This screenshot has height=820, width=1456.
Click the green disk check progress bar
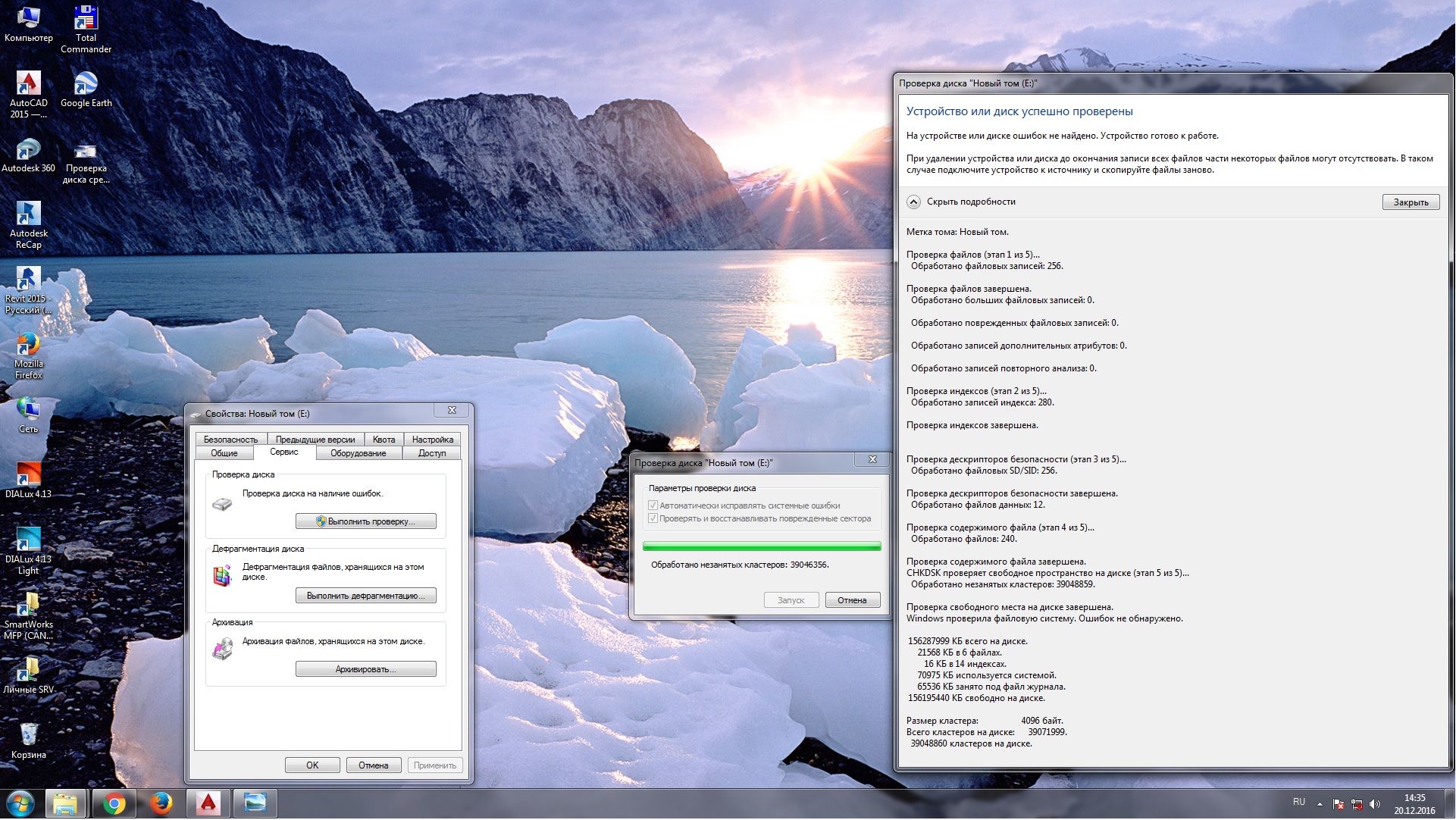pyautogui.click(x=761, y=546)
